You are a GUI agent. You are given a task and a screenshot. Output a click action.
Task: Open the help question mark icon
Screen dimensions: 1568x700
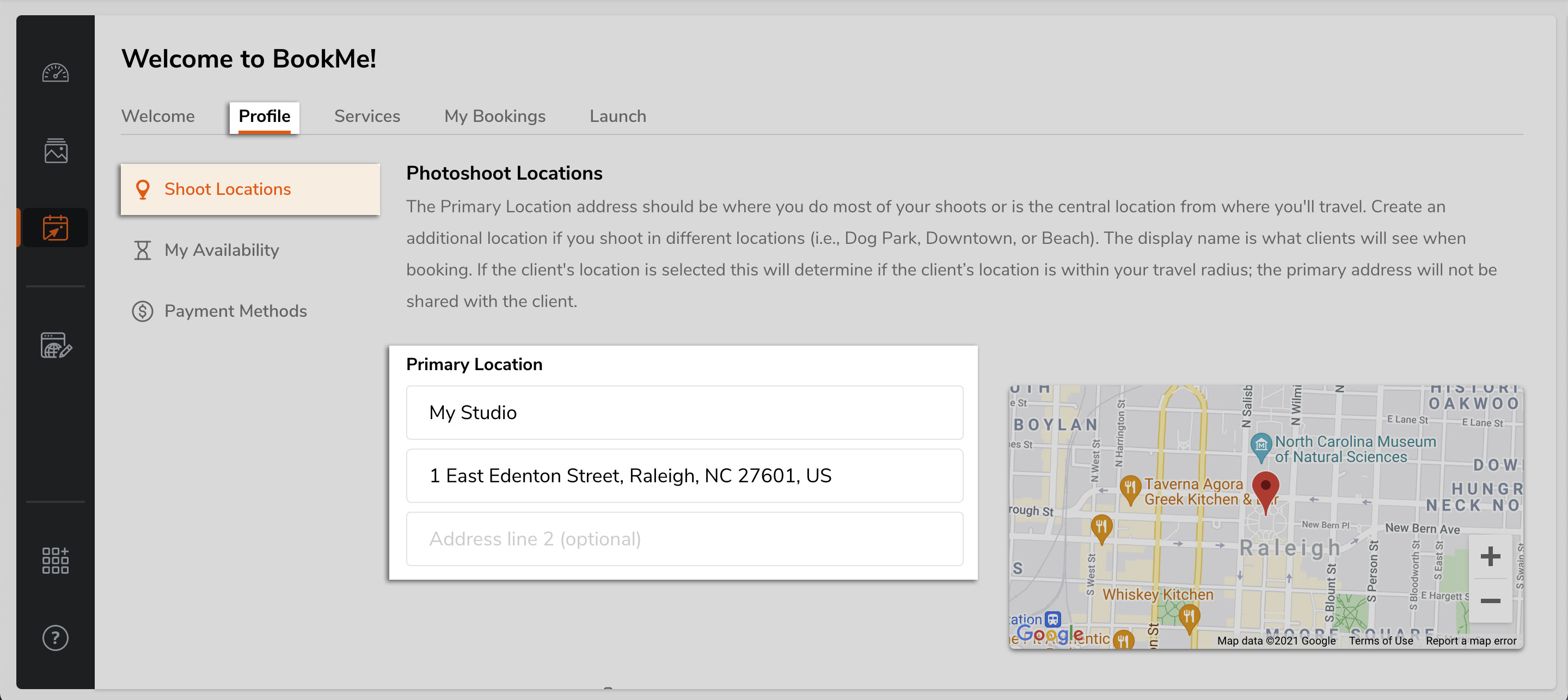point(56,638)
